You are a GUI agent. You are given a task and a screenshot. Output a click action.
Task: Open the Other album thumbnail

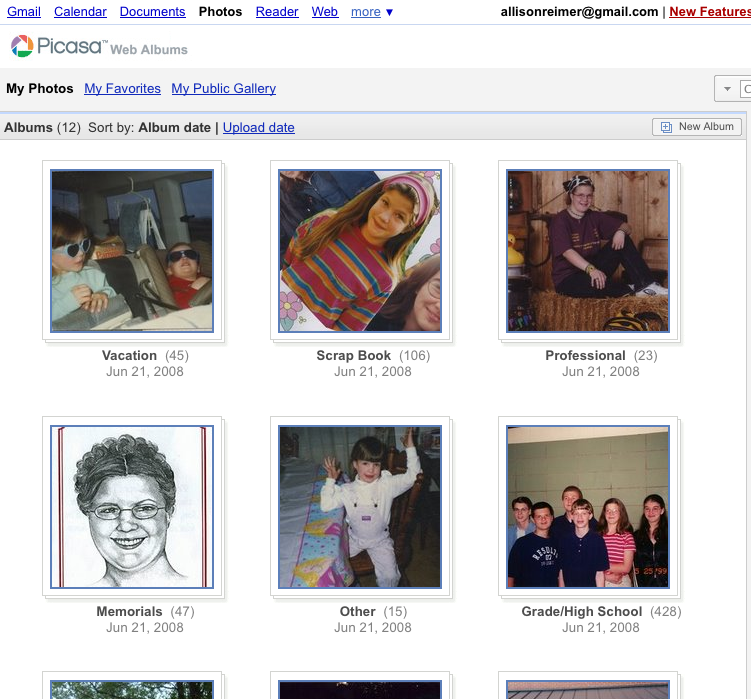click(360, 507)
